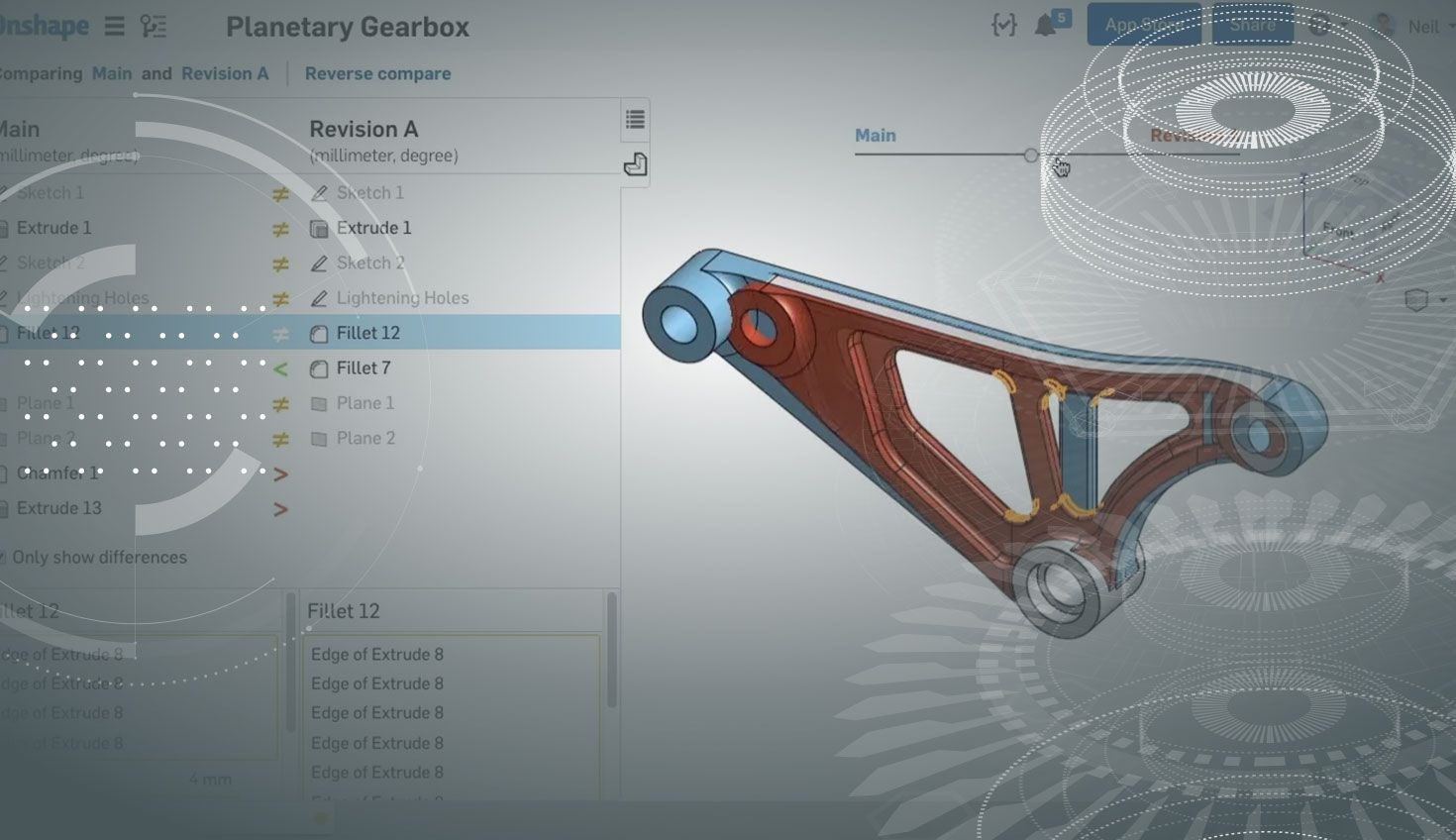Toggle Only show differences checkbox

3,558
